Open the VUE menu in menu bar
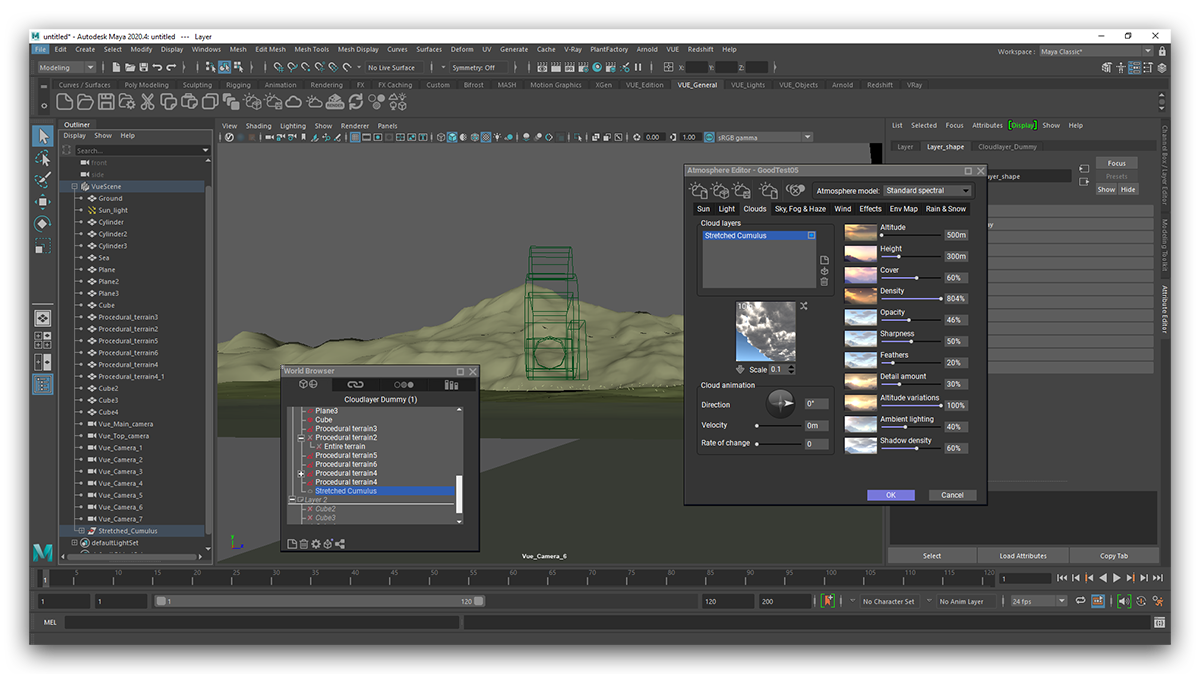Screen dimensions: 1200x674 point(673,49)
